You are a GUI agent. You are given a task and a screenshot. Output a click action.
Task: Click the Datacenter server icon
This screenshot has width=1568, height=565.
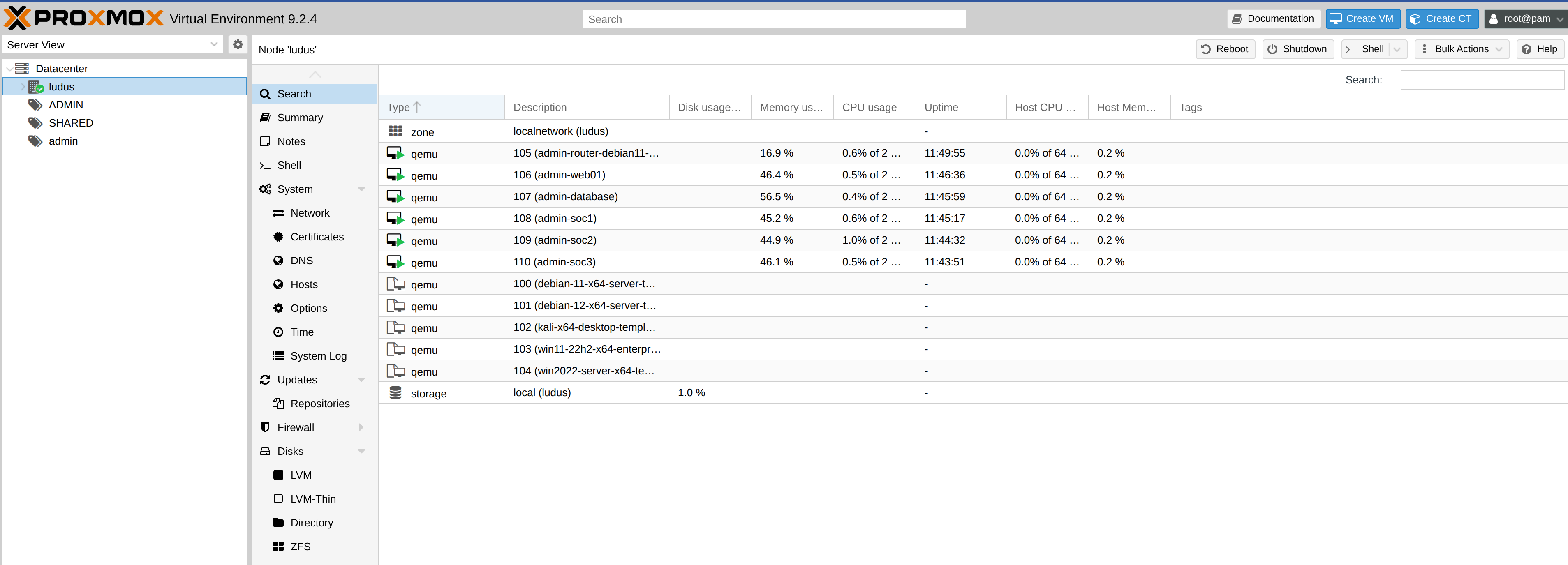point(22,68)
